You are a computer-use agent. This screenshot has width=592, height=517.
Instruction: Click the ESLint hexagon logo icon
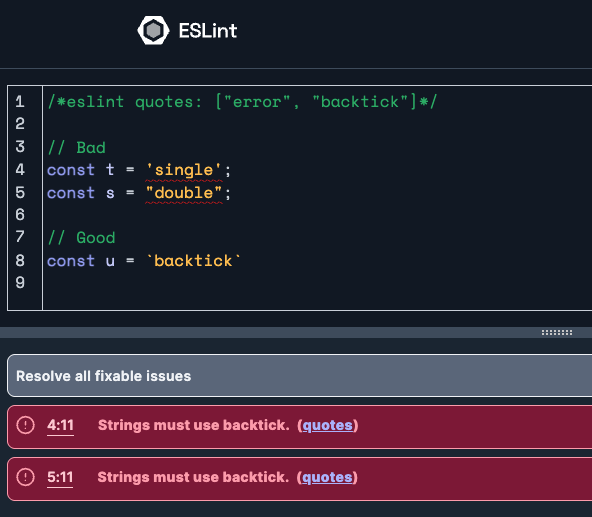point(153,30)
